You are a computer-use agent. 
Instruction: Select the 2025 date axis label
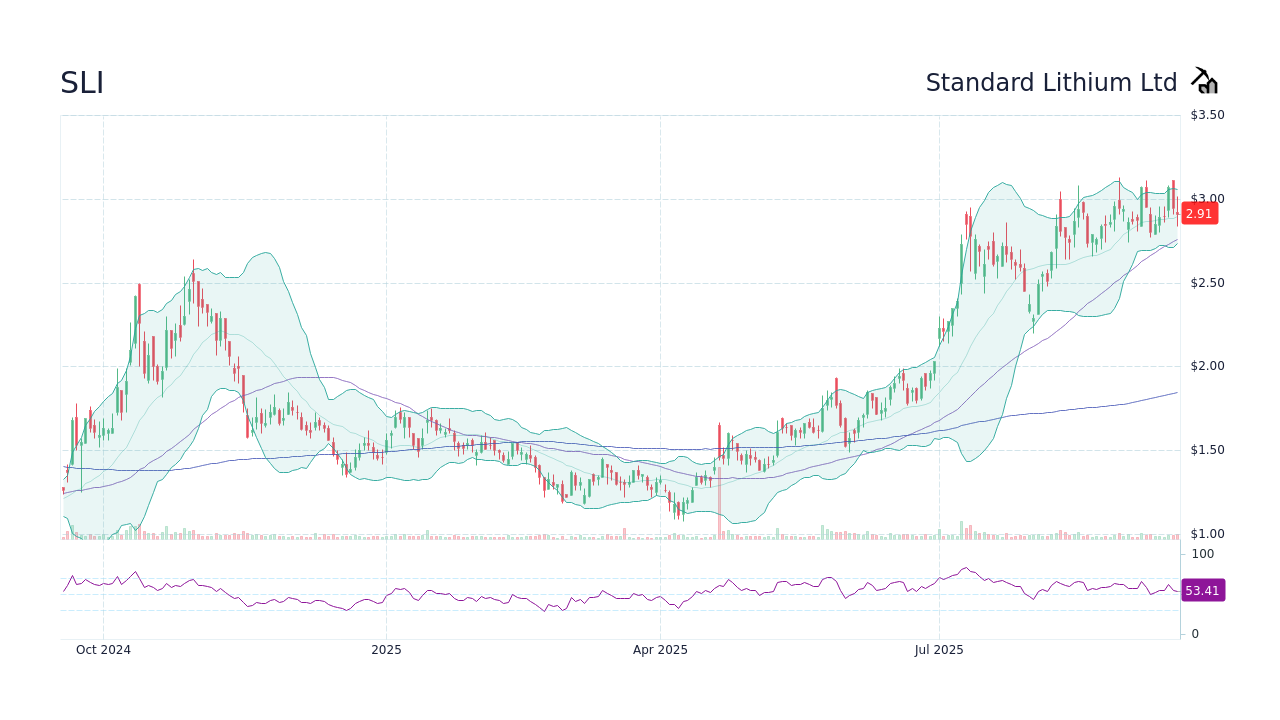pyautogui.click(x=386, y=649)
